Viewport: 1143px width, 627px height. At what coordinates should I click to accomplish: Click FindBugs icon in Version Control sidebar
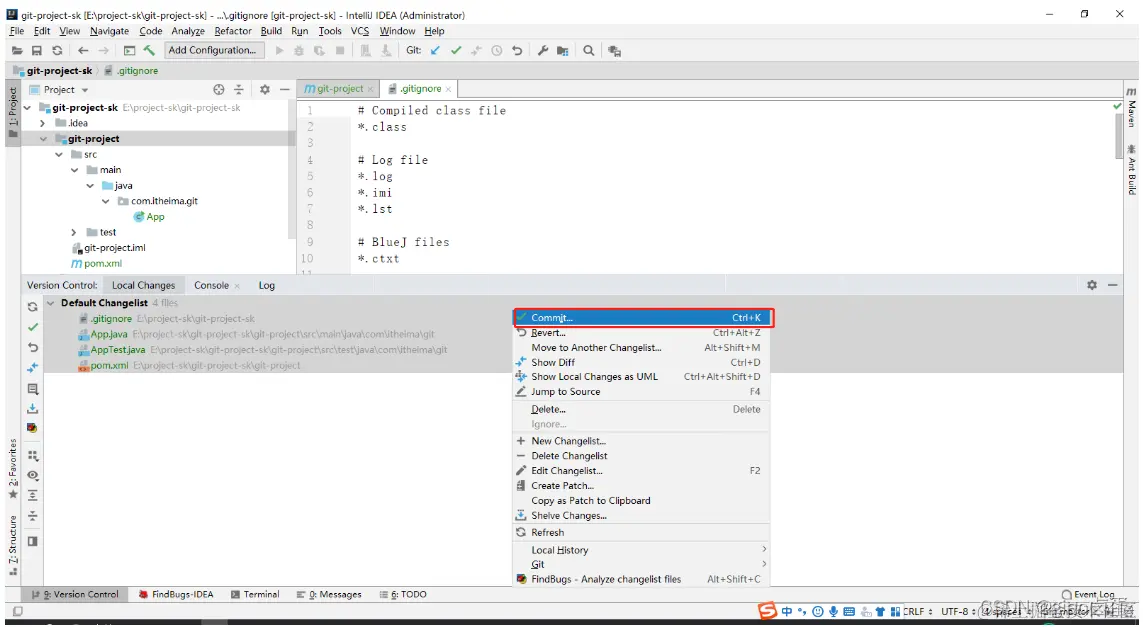pos(32,428)
